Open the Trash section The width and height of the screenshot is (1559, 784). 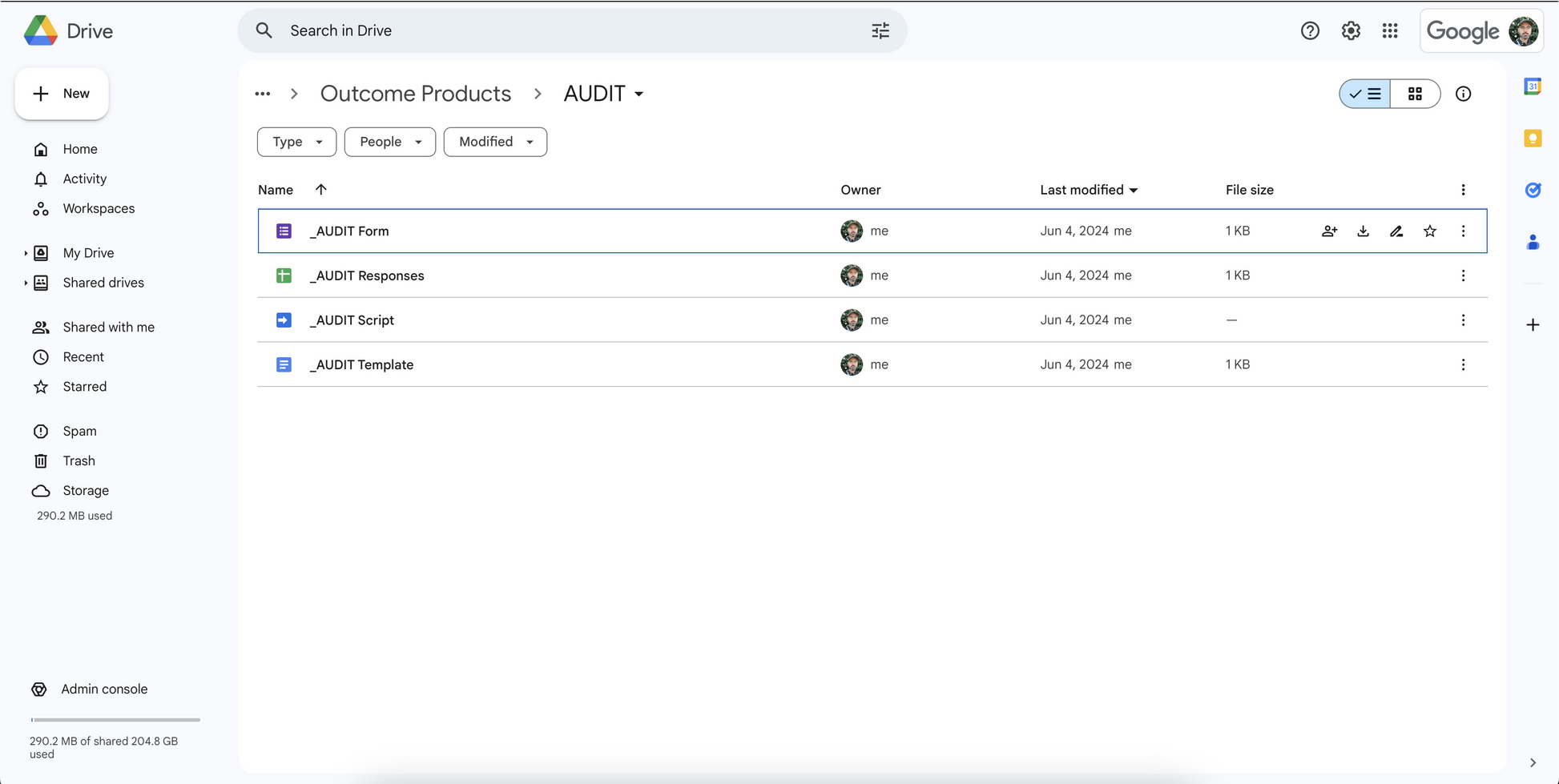click(79, 460)
